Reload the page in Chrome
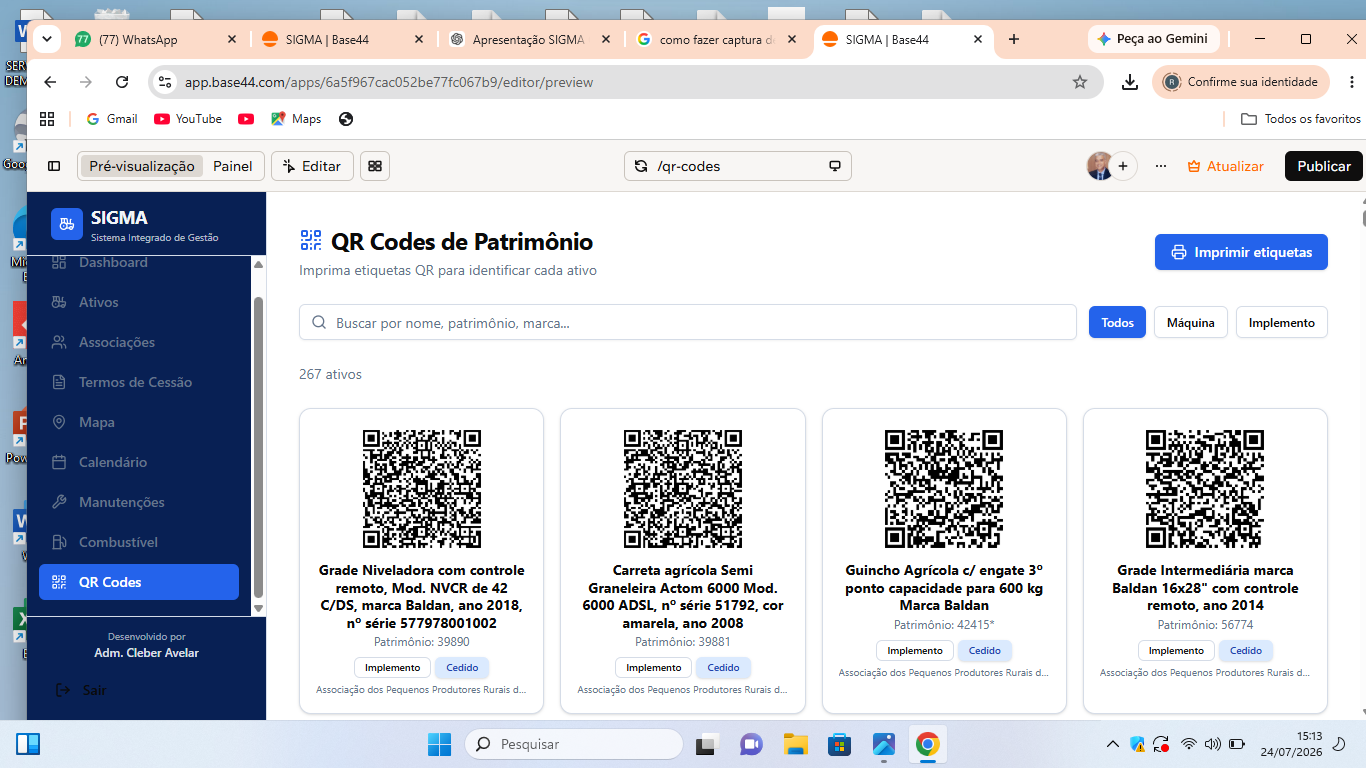1366x768 pixels. tap(122, 82)
